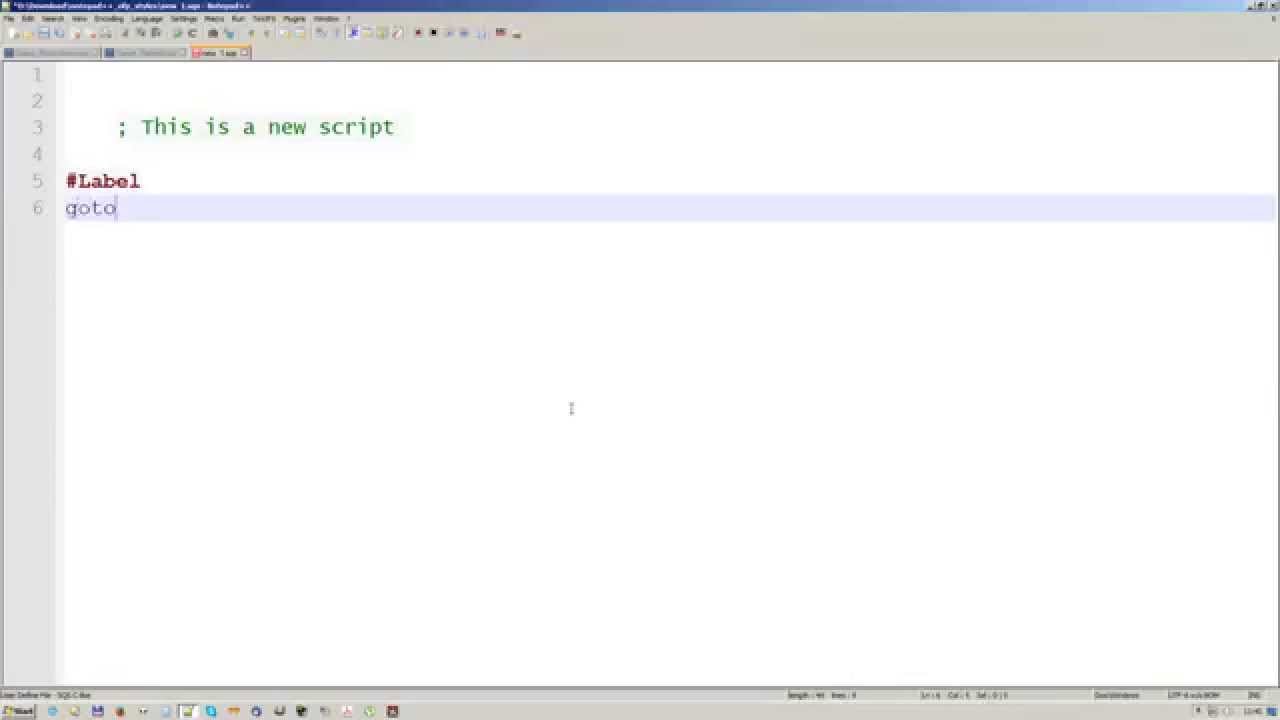Image resolution: width=1280 pixels, height=720 pixels.
Task: Toggle Show All Characters toolbar button
Action: pos(336,33)
